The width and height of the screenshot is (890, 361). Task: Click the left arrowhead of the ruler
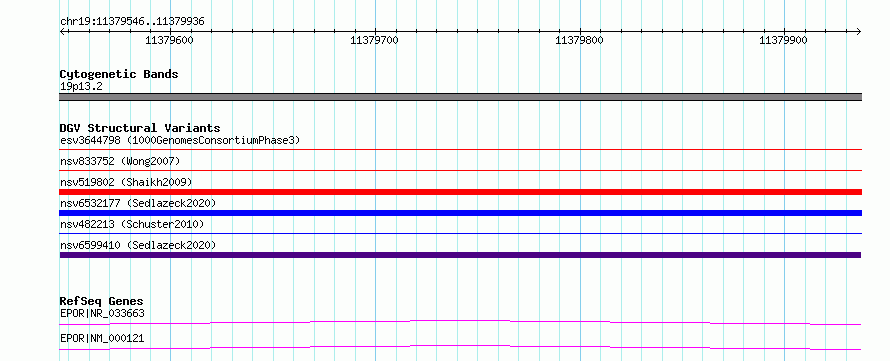(62, 31)
